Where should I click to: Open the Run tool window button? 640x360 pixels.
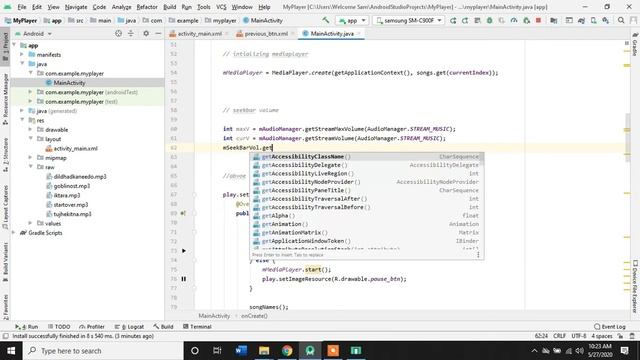pos(27,327)
